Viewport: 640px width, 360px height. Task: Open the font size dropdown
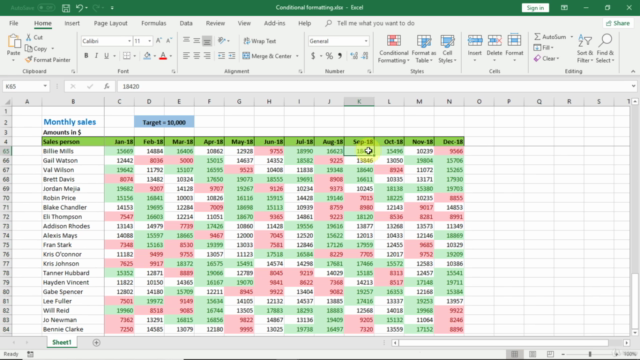pos(149,41)
